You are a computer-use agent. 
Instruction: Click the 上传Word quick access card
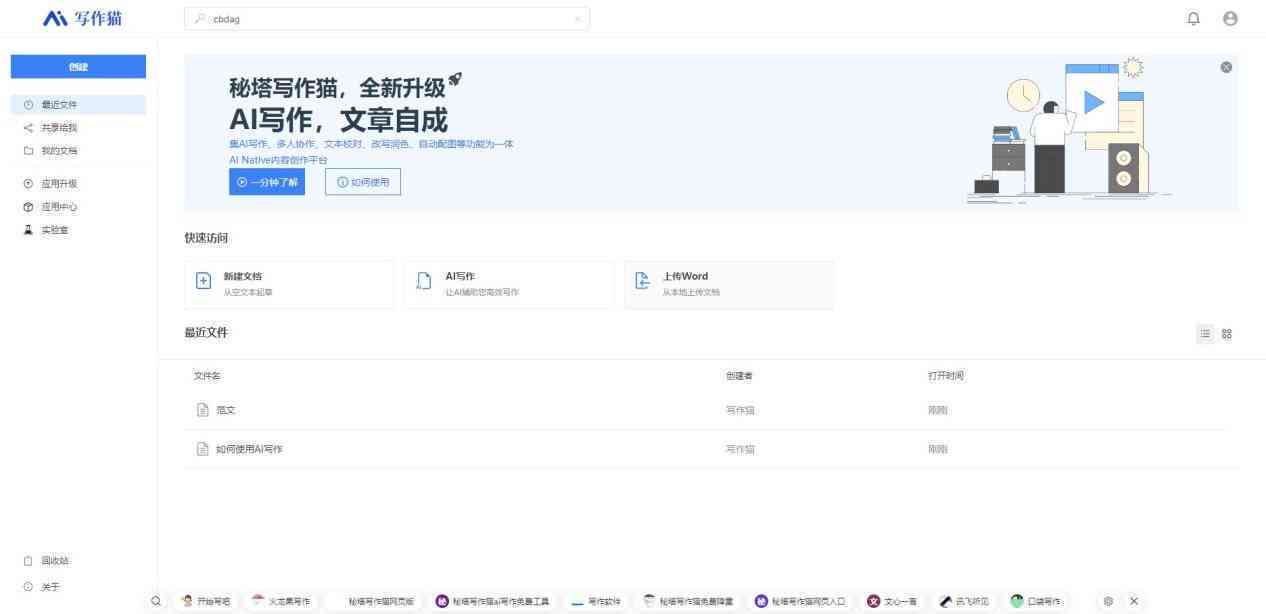(729, 284)
